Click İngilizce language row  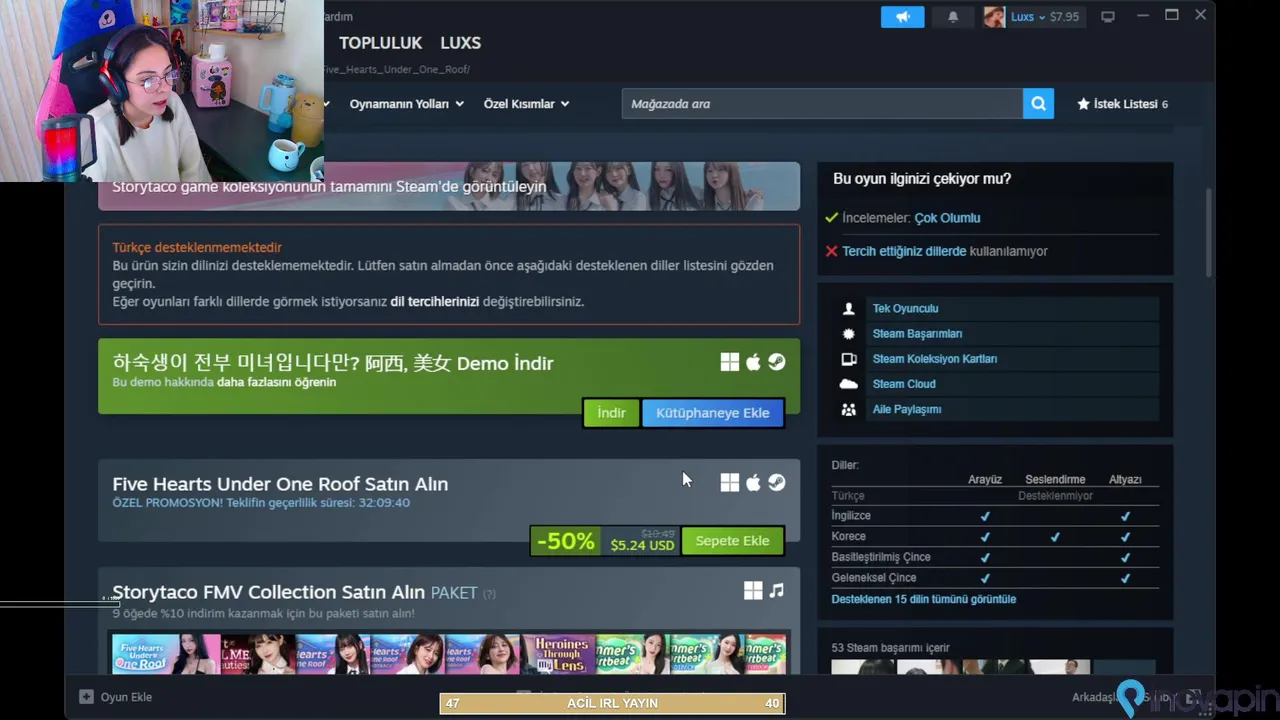[x=995, y=516]
